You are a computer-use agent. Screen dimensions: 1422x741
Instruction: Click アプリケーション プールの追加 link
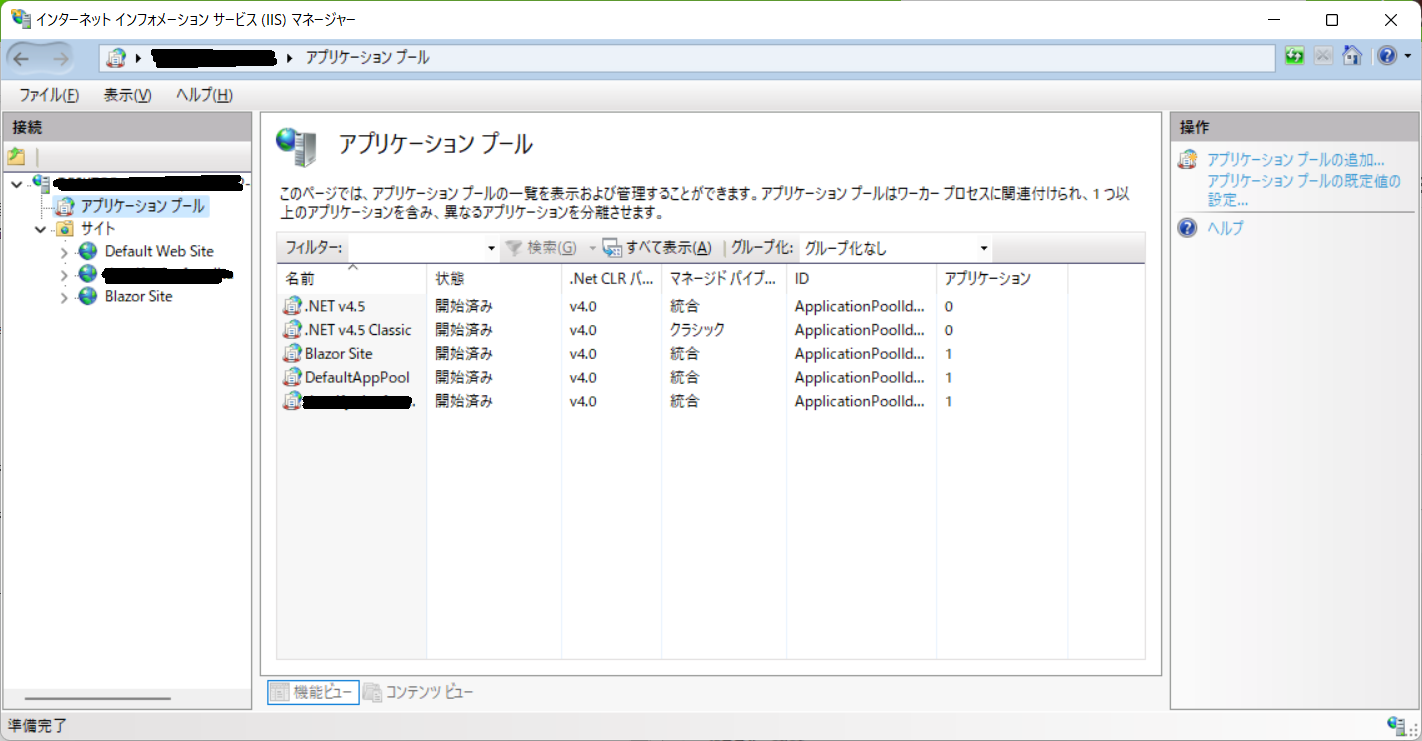pyautogui.click(x=1296, y=160)
